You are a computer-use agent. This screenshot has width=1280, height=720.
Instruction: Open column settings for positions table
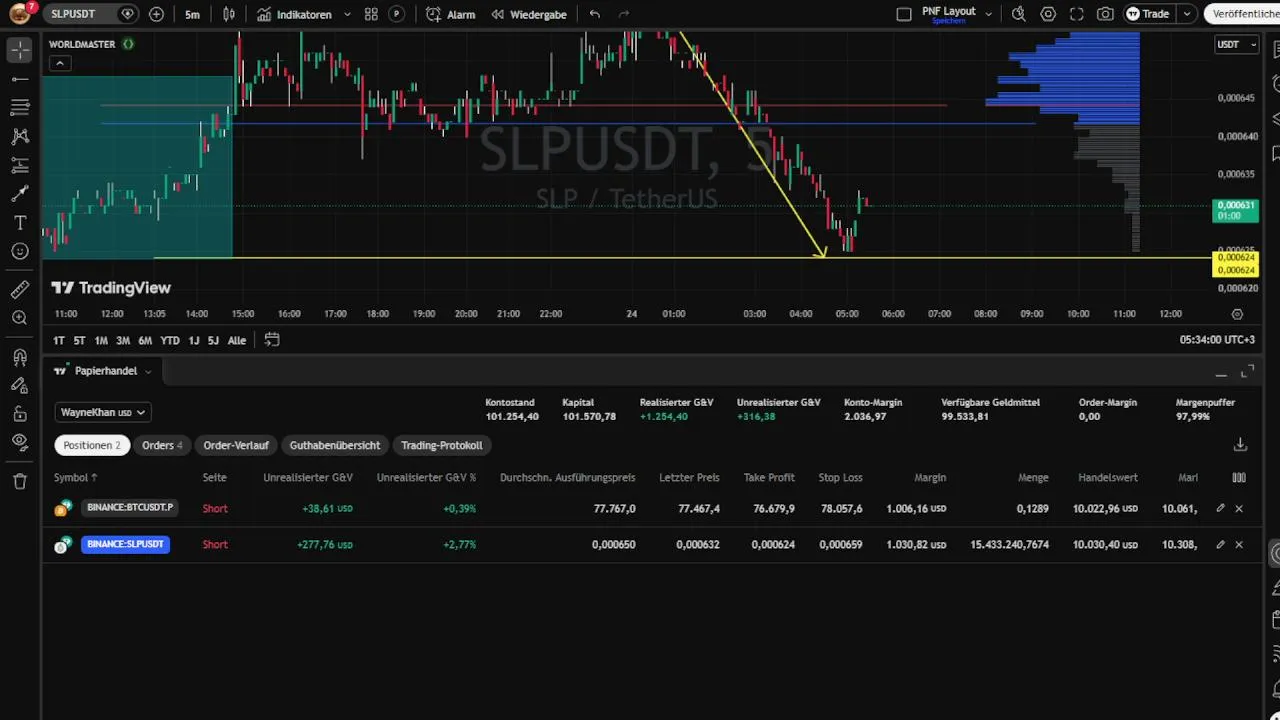(1239, 478)
